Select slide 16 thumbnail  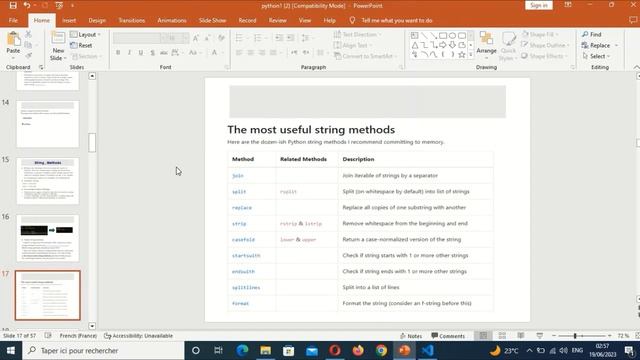(x=48, y=238)
